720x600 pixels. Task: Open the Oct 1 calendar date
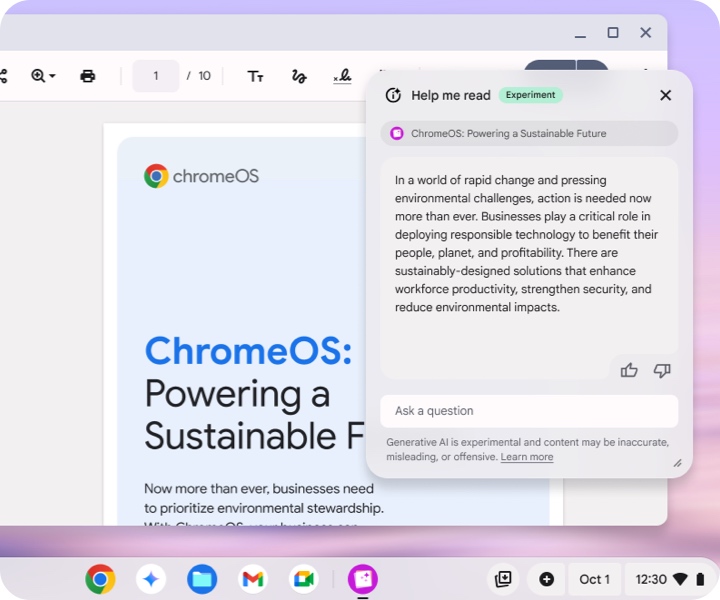click(x=594, y=579)
